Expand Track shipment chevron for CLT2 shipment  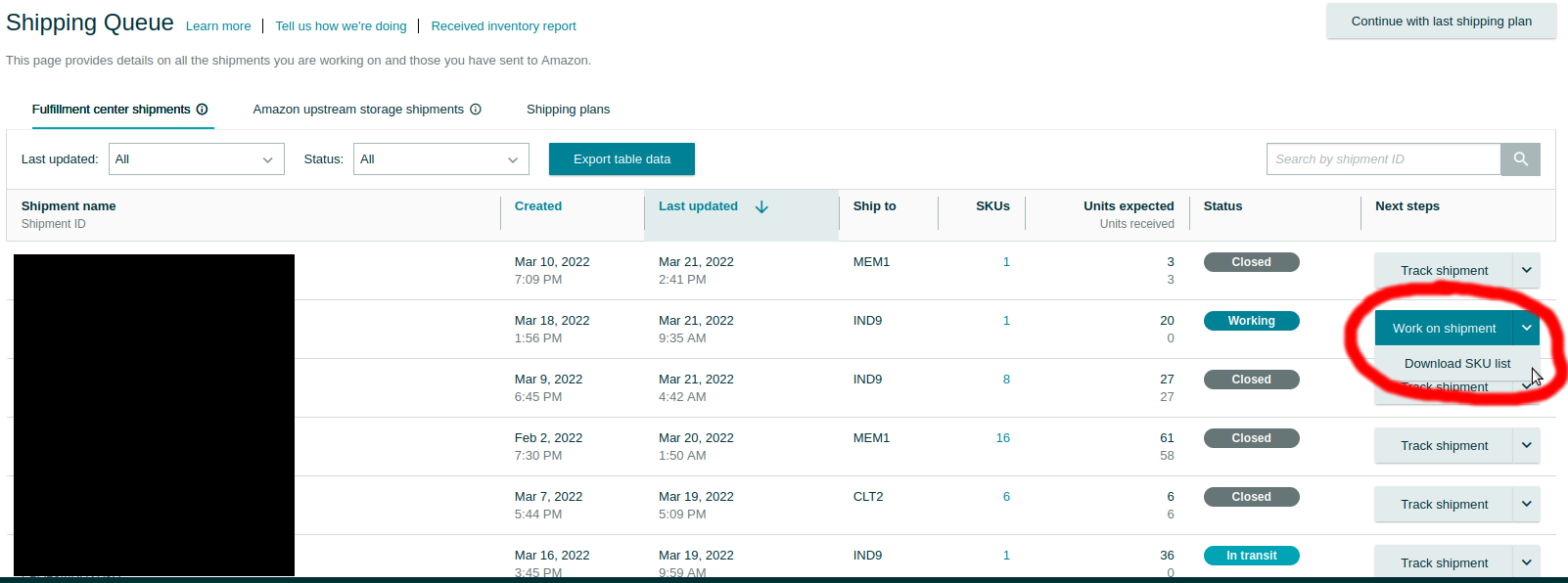pos(1526,504)
